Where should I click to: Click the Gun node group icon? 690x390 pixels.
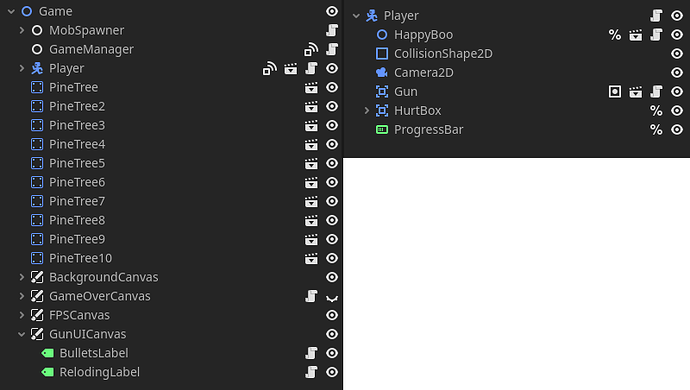tap(615, 92)
